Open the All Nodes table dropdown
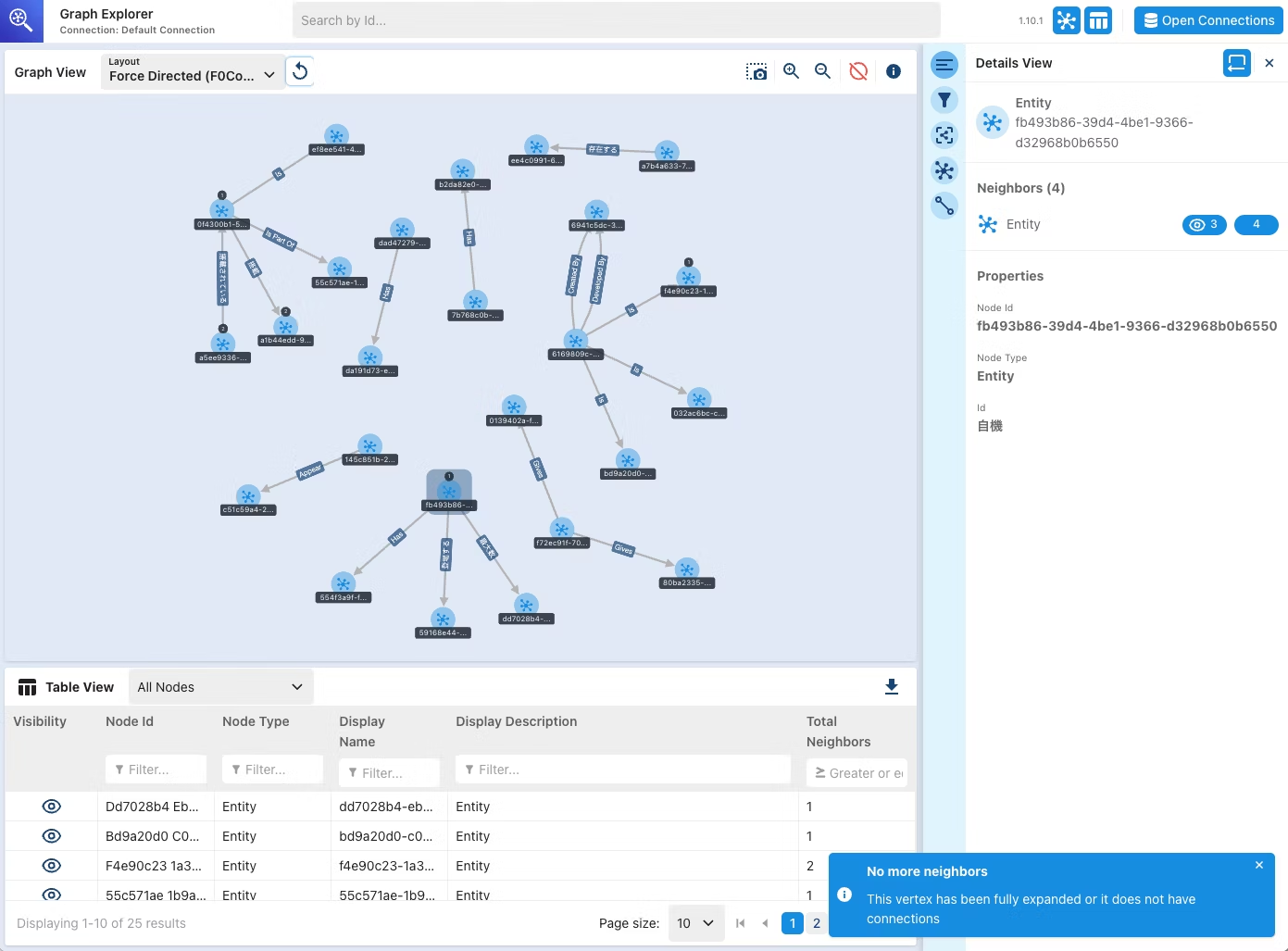The image size is (1288, 951). 220,687
